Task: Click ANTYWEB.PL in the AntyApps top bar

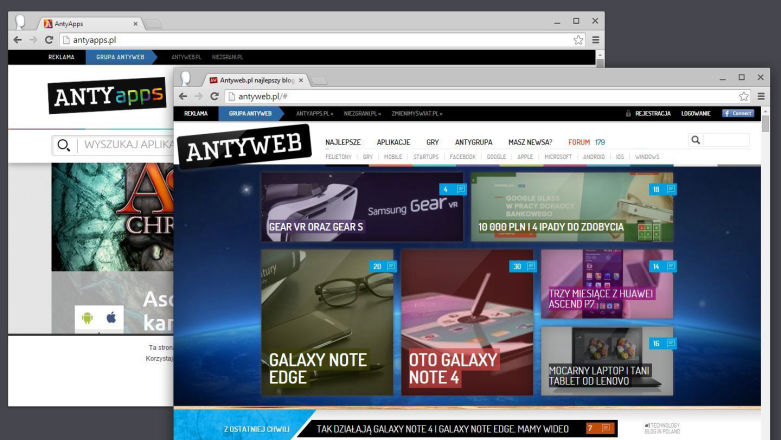Action: point(186,57)
